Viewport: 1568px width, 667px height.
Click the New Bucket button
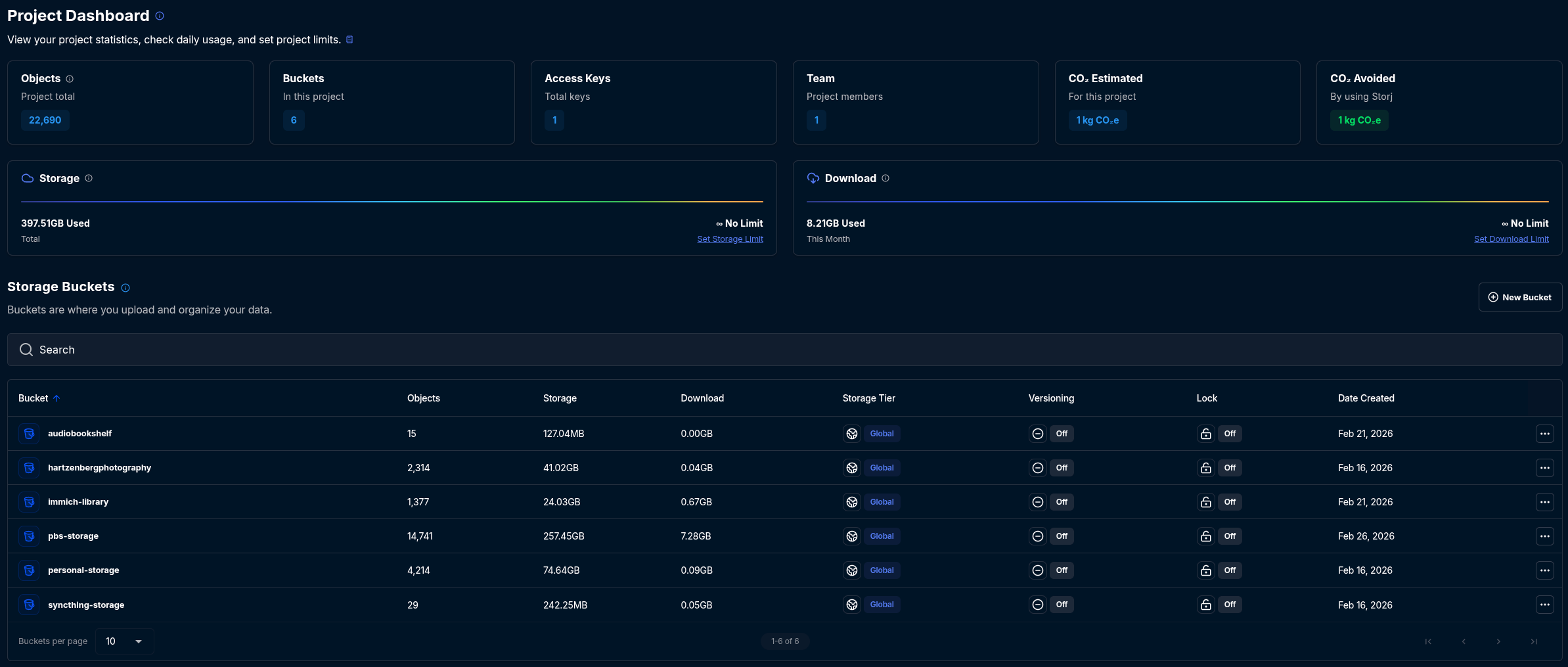(1519, 297)
